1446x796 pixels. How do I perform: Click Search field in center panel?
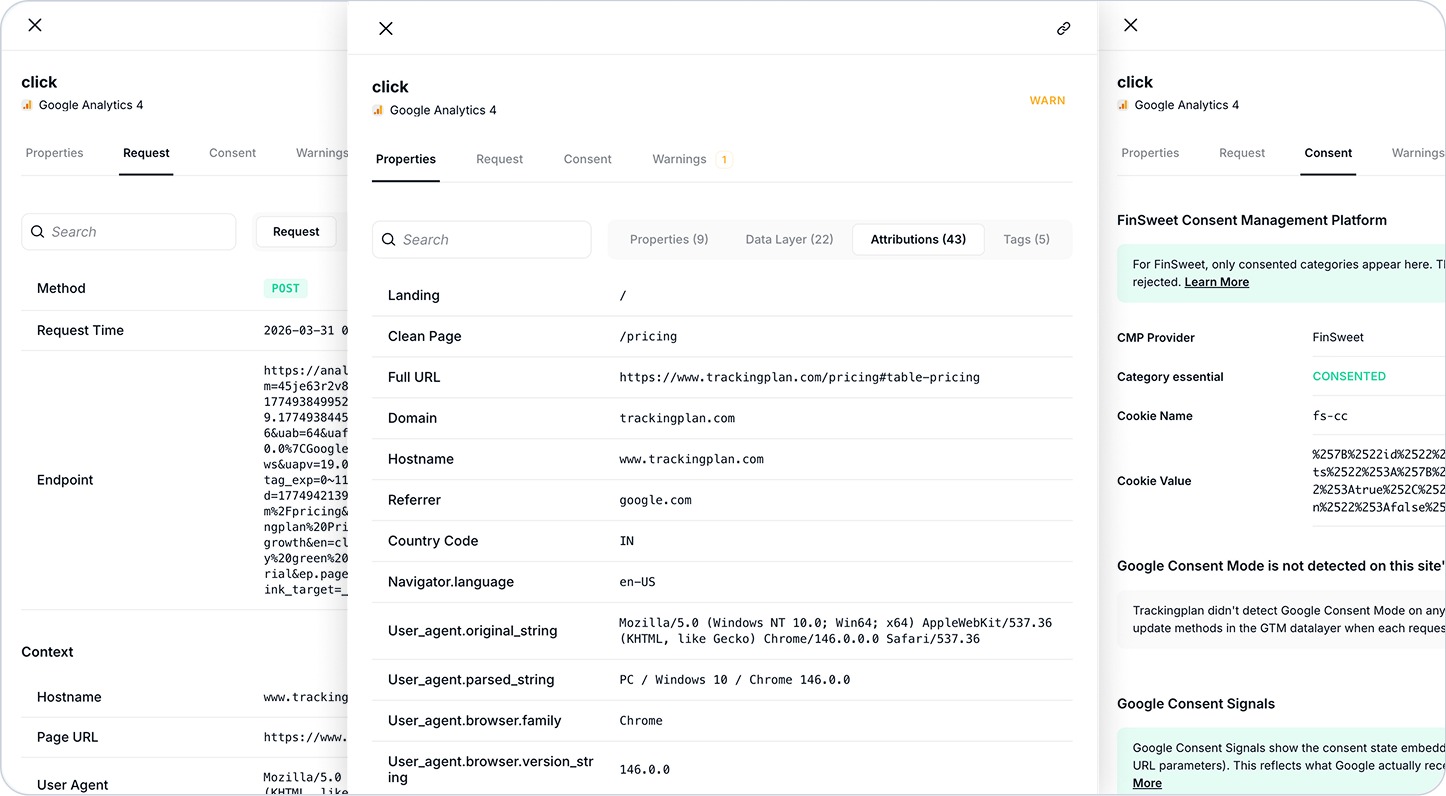point(482,240)
